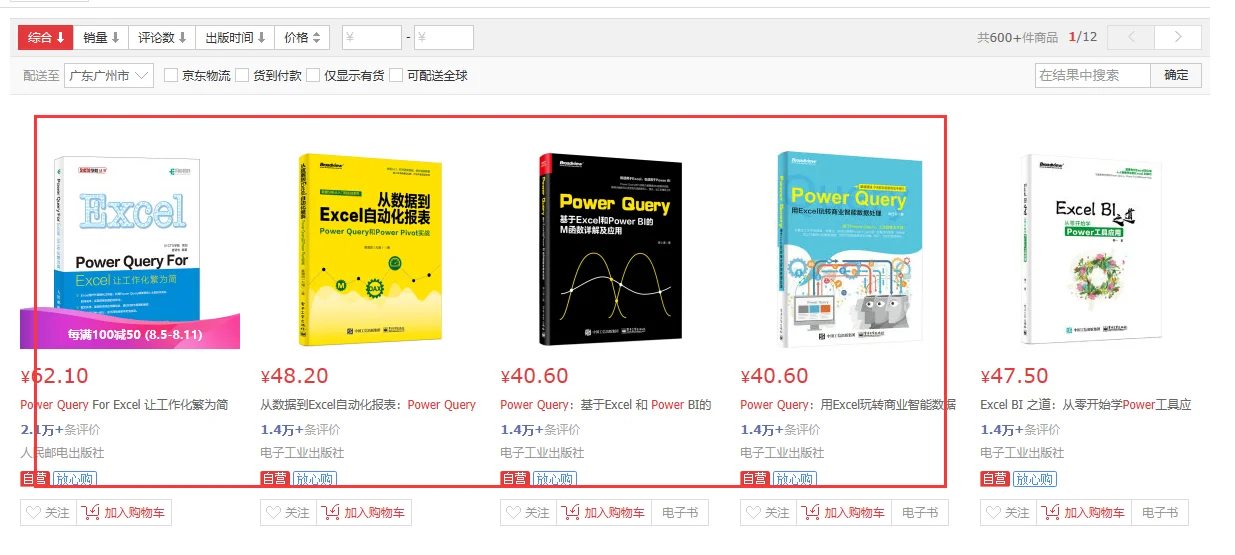Click 电子工业出版社 under ¥47.50 book
Image resolution: width=1235 pixels, height=555 pixels.
click(1022, 453)
